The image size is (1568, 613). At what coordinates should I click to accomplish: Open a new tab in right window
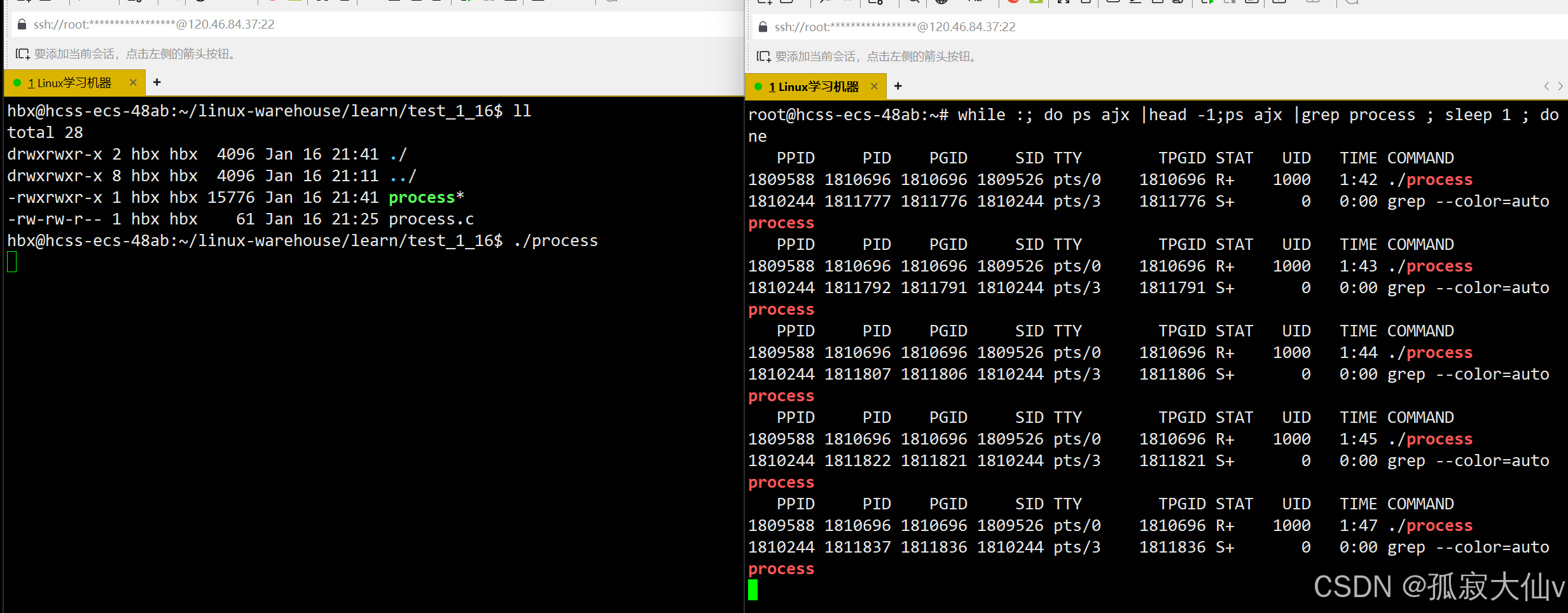coord(898,86)
